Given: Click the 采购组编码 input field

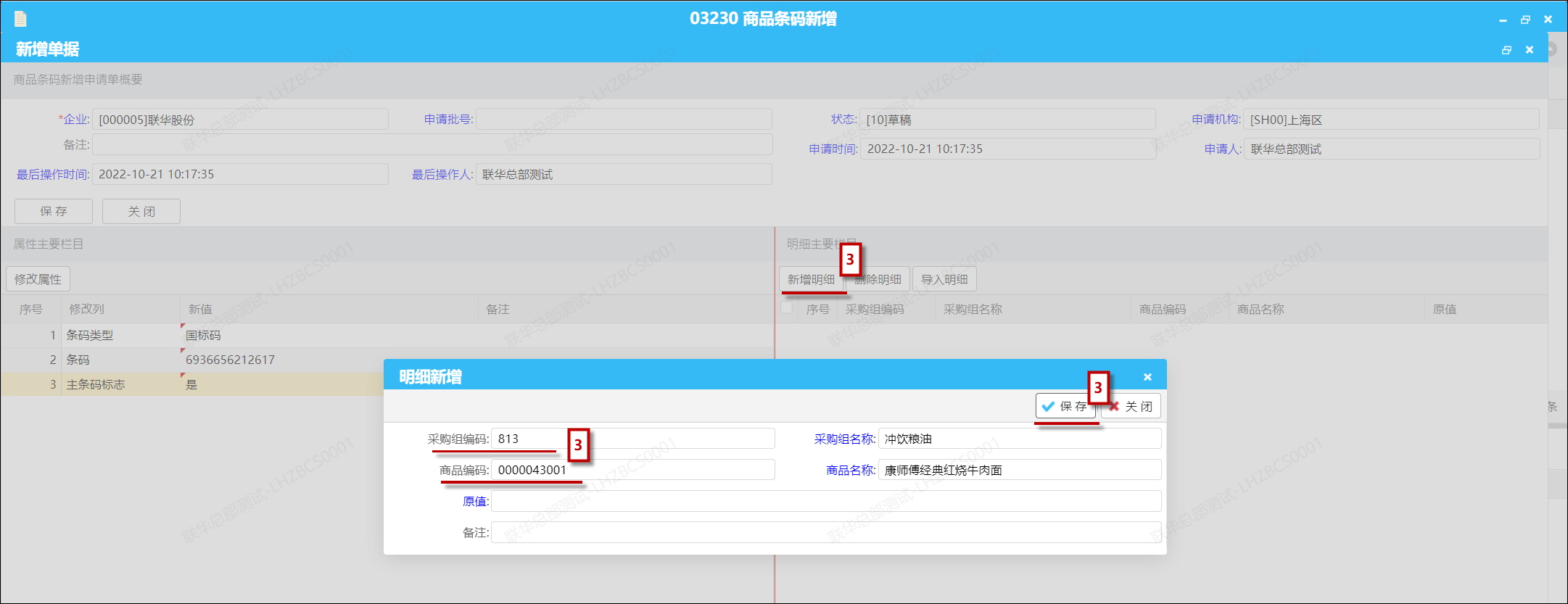Looking at the screenshot, I should tap(632, 439).
